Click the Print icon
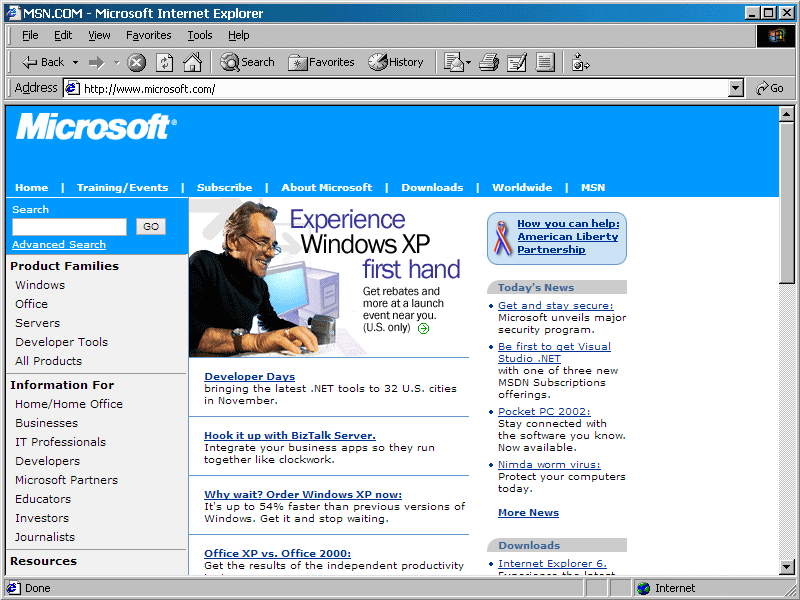Viewport: 800px width, 600px height. 488,62
